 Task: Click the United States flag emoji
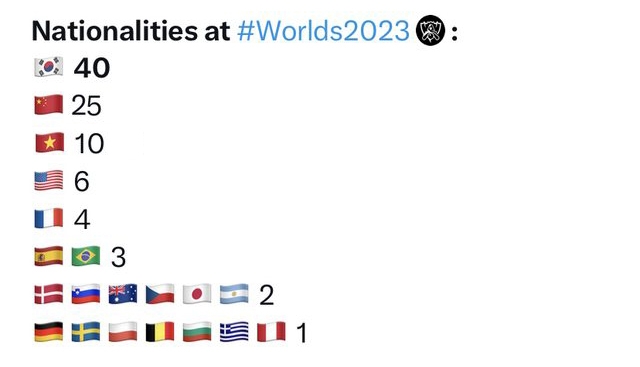49,180
